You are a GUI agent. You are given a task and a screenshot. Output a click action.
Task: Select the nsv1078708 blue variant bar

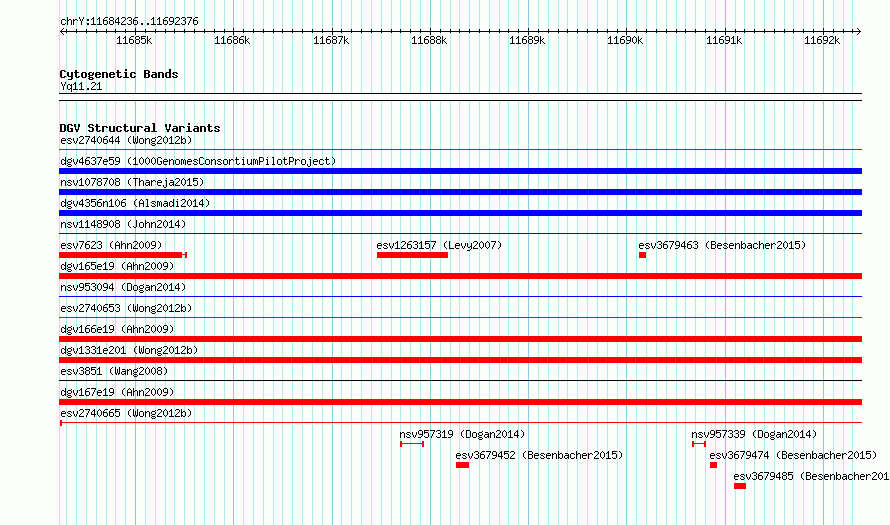coord(460,192)
